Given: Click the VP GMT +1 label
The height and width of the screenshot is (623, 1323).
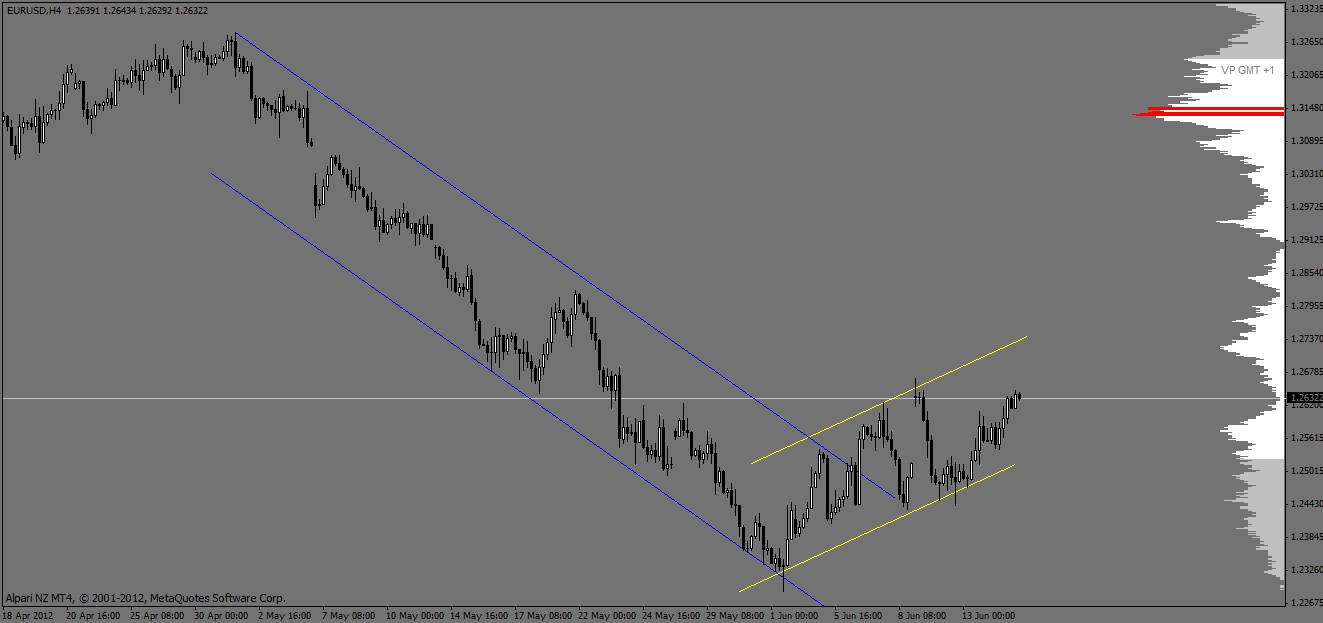Looking at the screenshot, I should click(1247, 71).
